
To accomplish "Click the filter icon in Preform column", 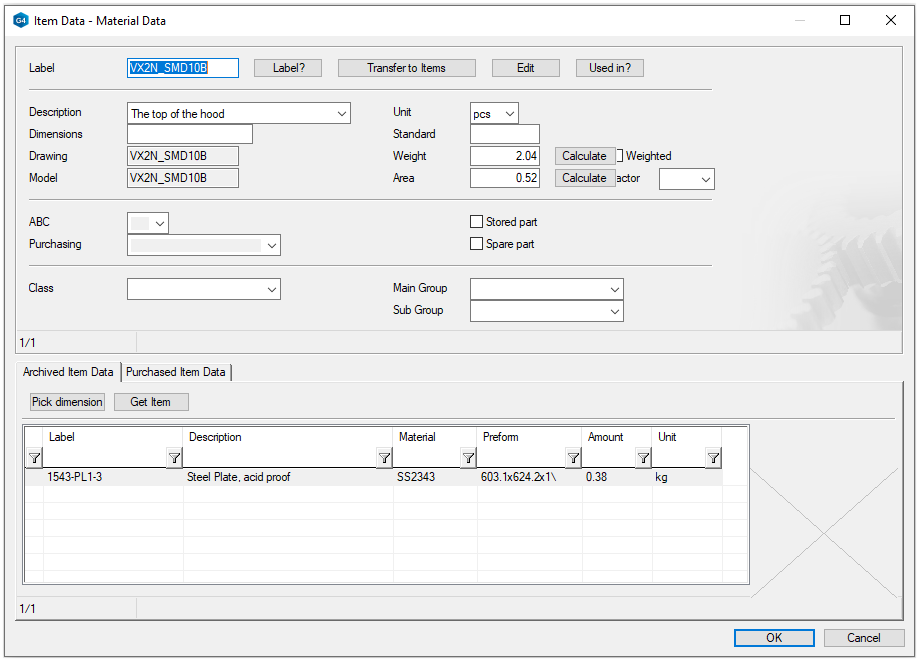I will coord(573,458).
